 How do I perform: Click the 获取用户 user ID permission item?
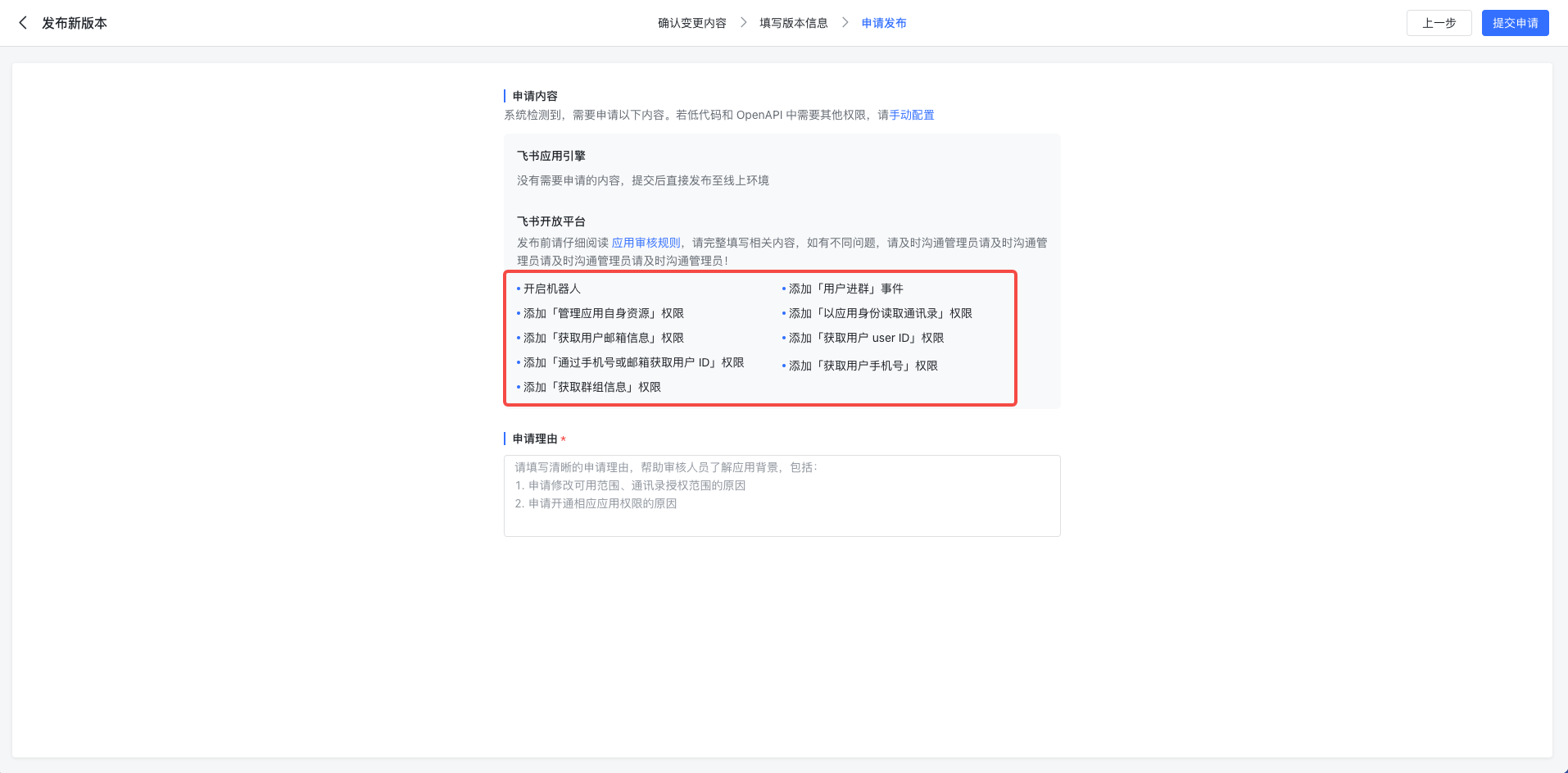pos(866,338)
